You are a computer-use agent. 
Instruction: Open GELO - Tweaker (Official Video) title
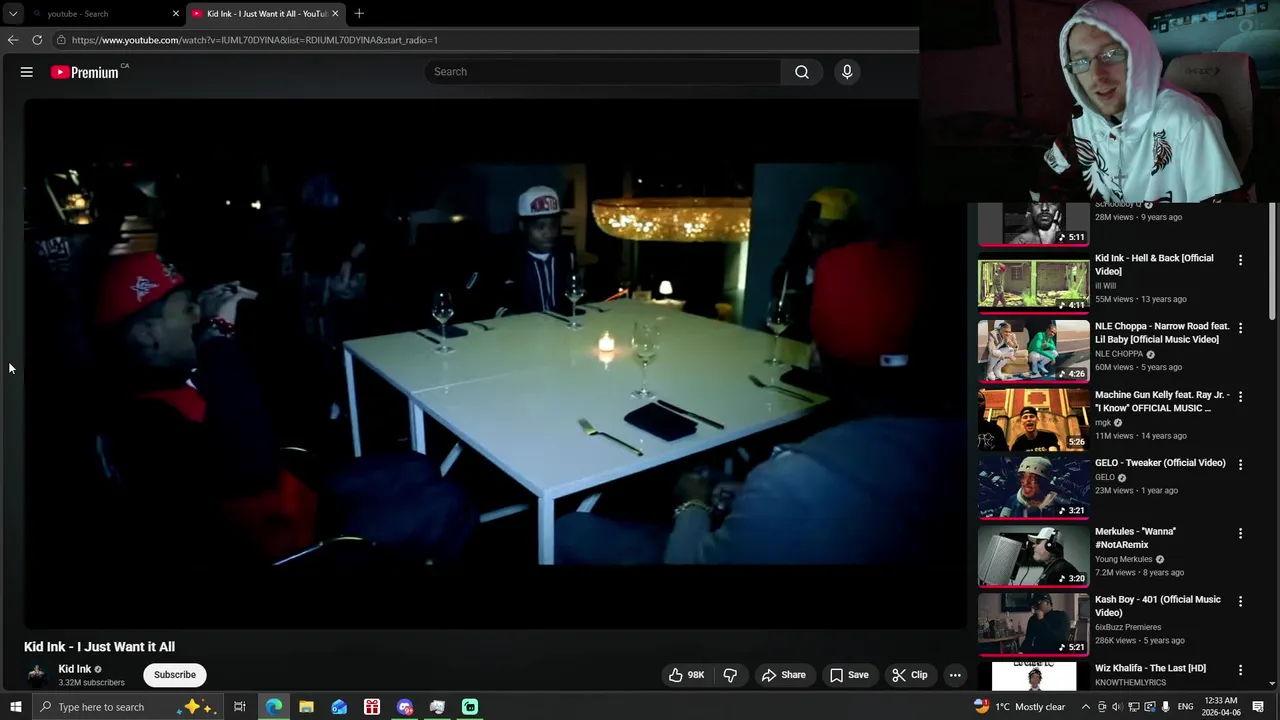pyautogui.click(x=1160, y=463)
